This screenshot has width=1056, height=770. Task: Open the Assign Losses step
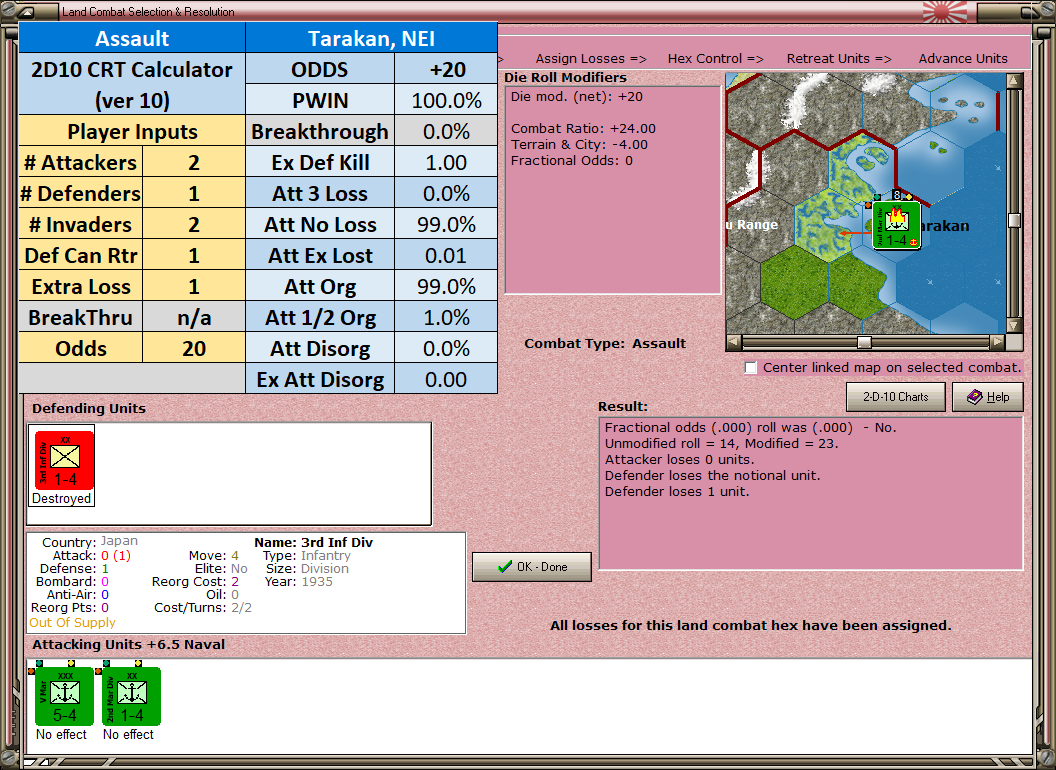[x=591, y=59]
